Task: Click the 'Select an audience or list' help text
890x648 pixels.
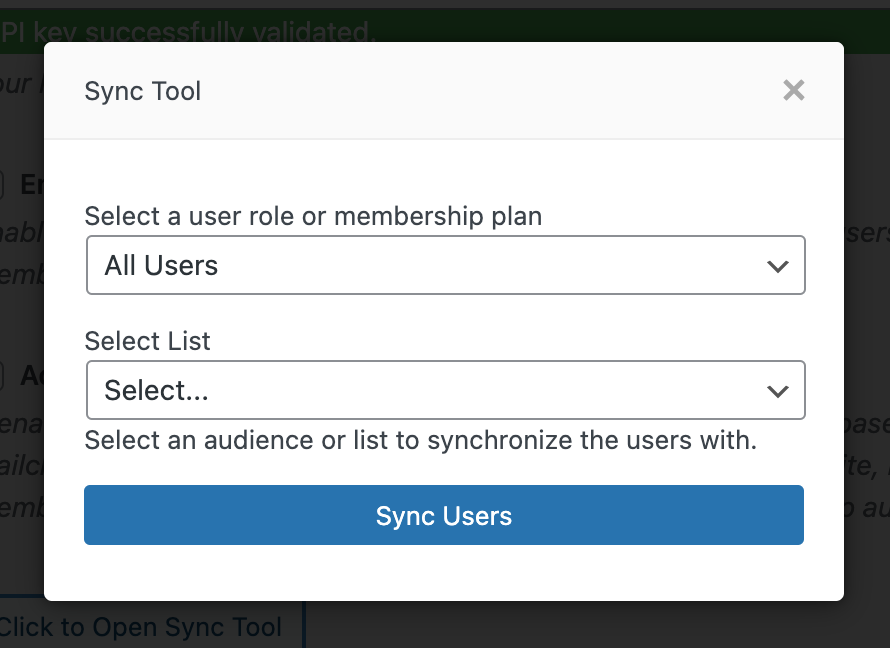Action: click(x=421, y=440)
